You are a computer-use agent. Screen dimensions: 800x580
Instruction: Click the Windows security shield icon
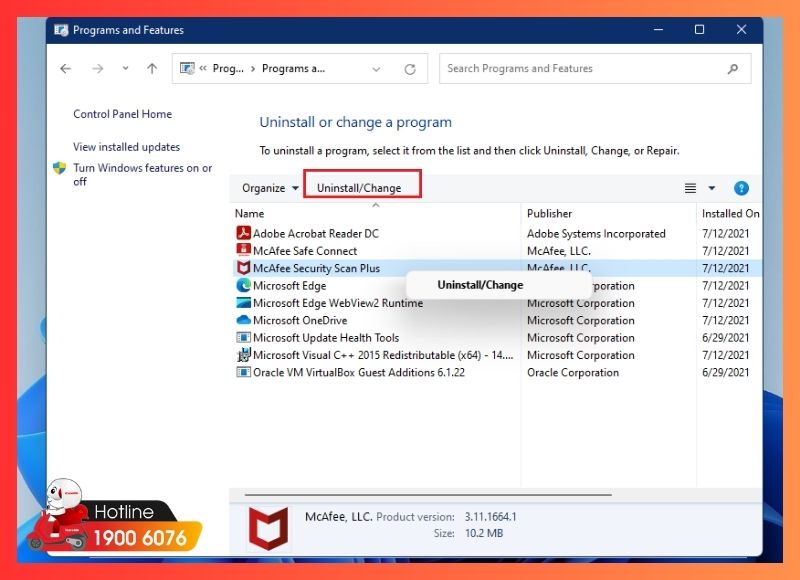coord(60,168)
